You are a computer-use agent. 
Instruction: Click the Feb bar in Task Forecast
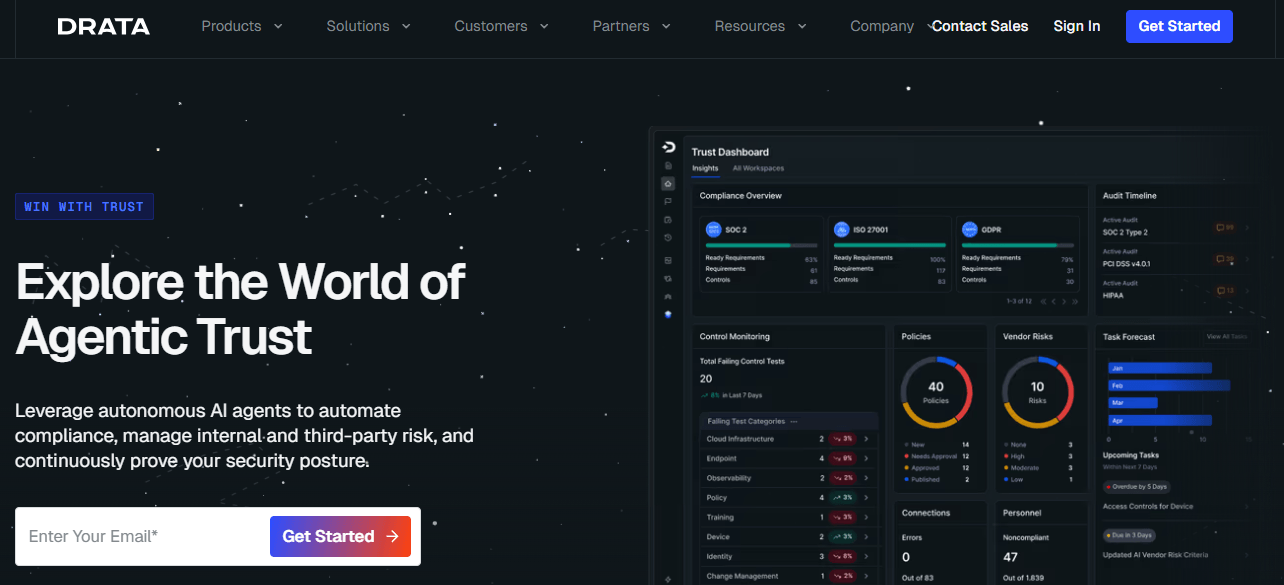coord(1169,385)
